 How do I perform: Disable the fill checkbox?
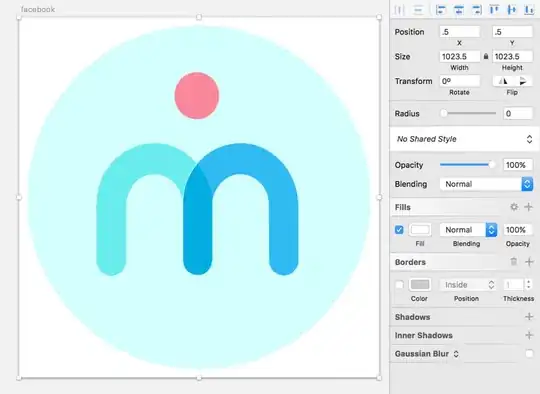(x=399, y=230)
